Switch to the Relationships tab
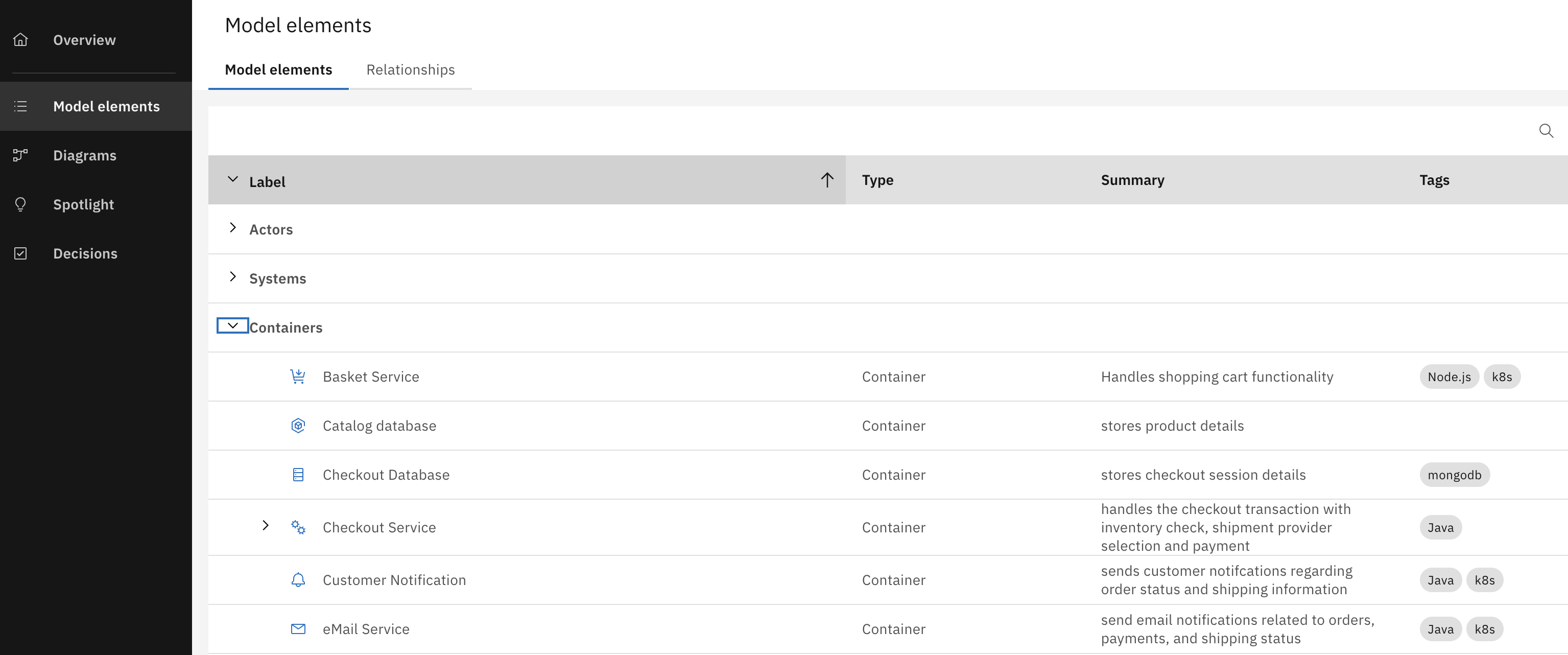The width and height of the screenshot is (1568, 655). [x=410, y=70]
